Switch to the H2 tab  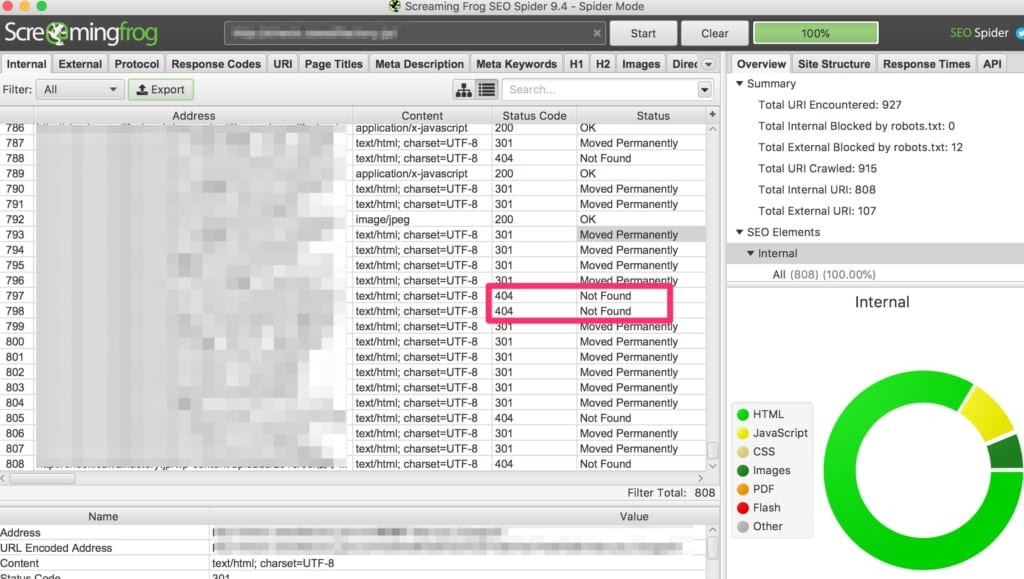point(603,64)
